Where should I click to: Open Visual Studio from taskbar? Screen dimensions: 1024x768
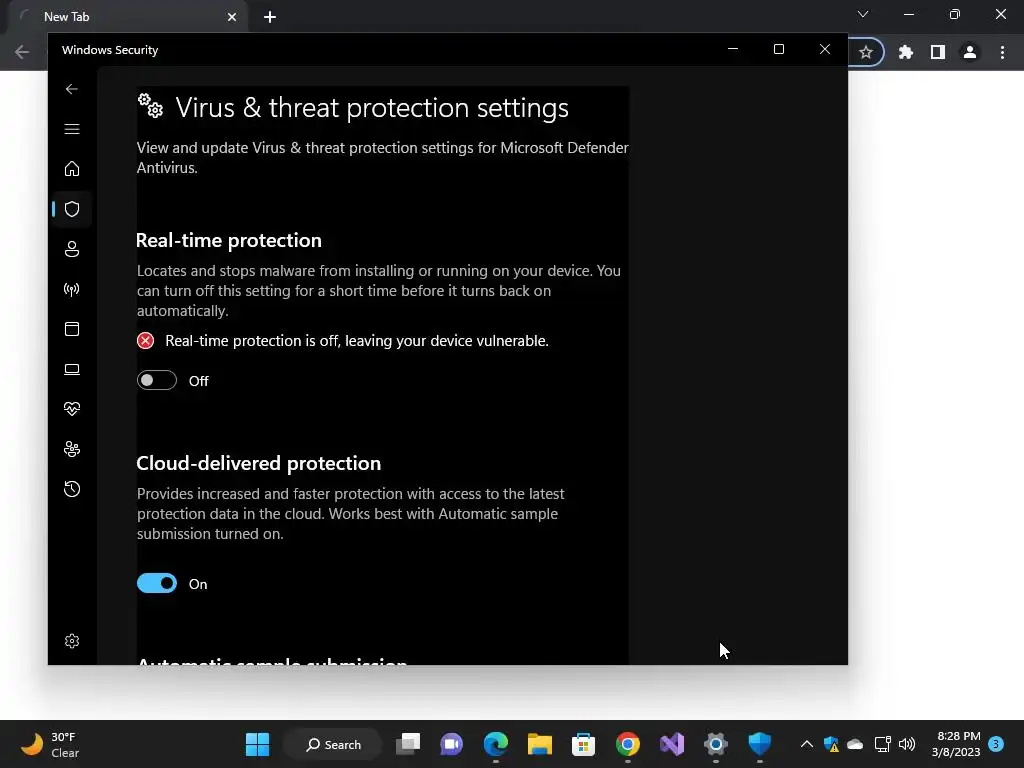tap(672, 744)
